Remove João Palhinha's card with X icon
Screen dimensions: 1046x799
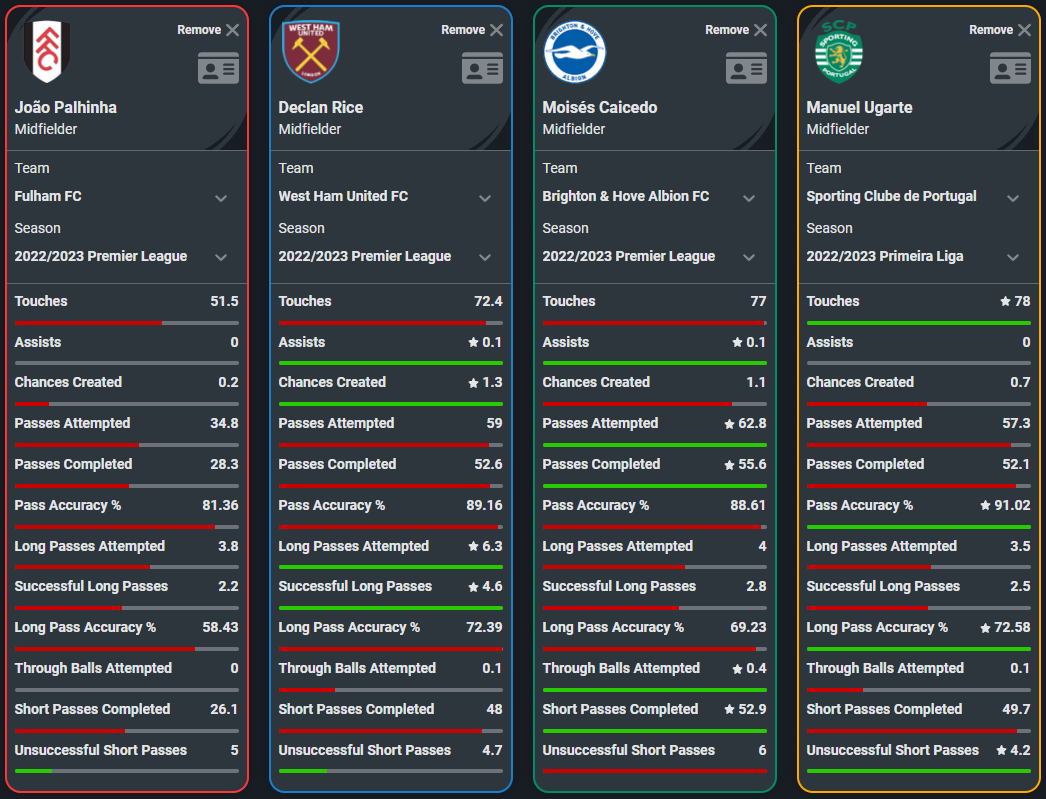tap(232, 30)
